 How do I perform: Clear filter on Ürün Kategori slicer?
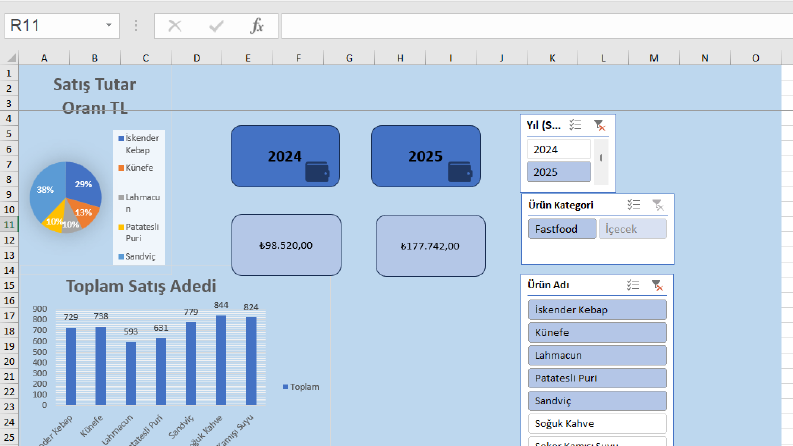(658, 204)
